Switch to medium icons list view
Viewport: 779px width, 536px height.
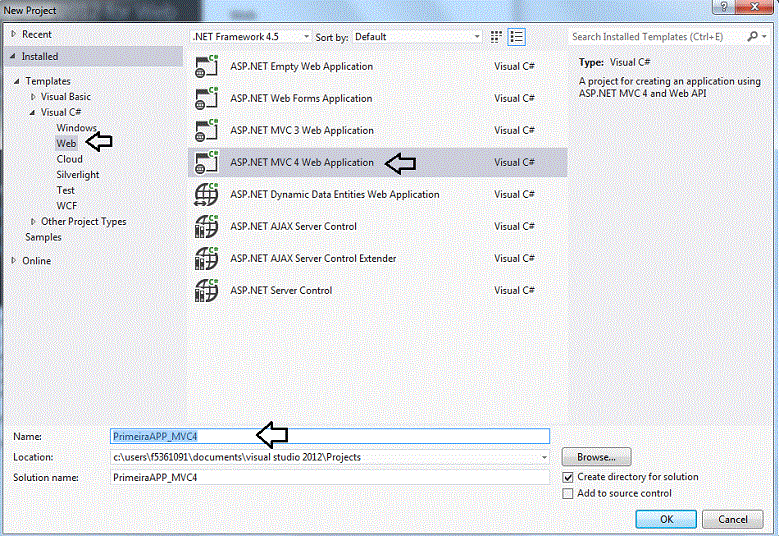point(516,37)
